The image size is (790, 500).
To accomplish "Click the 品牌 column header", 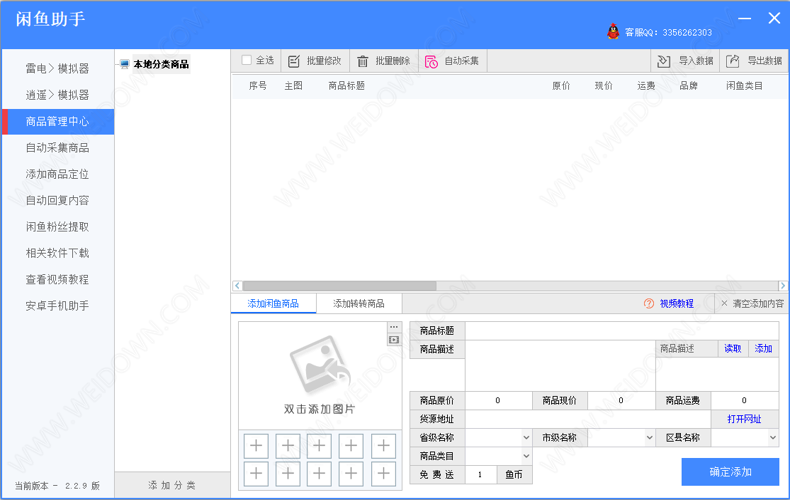I will pos(688,86).
